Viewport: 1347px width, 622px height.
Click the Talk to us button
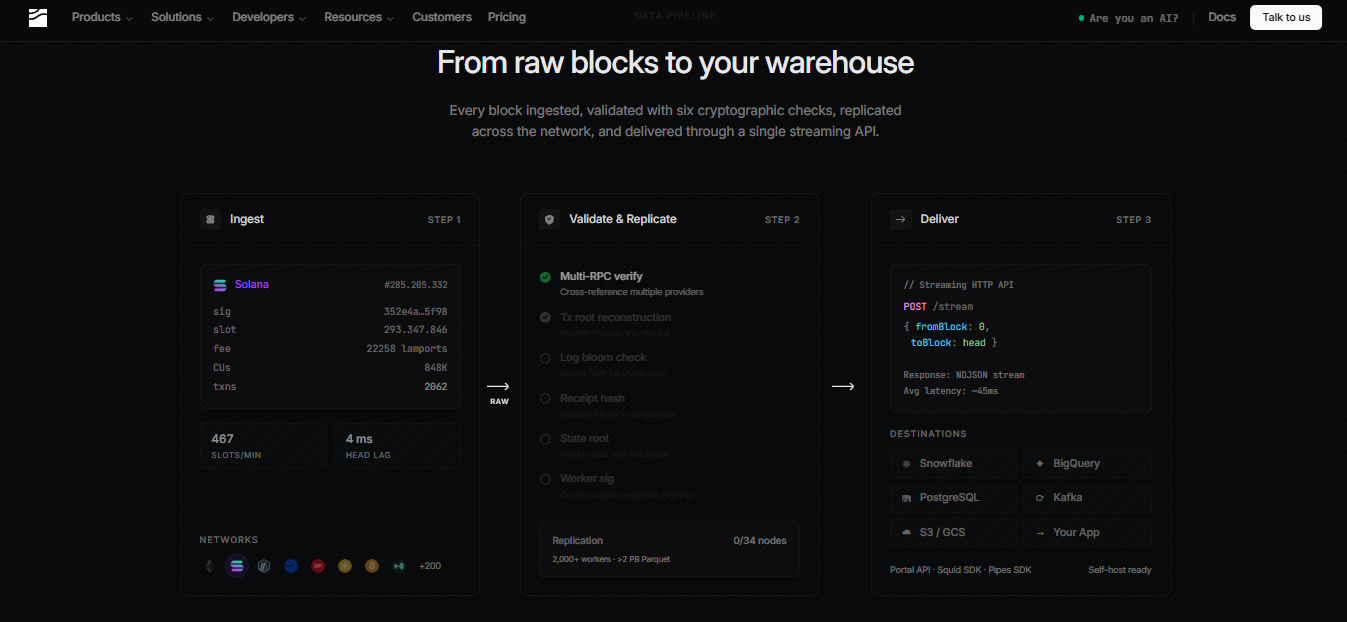click(x=1286, y=17)
